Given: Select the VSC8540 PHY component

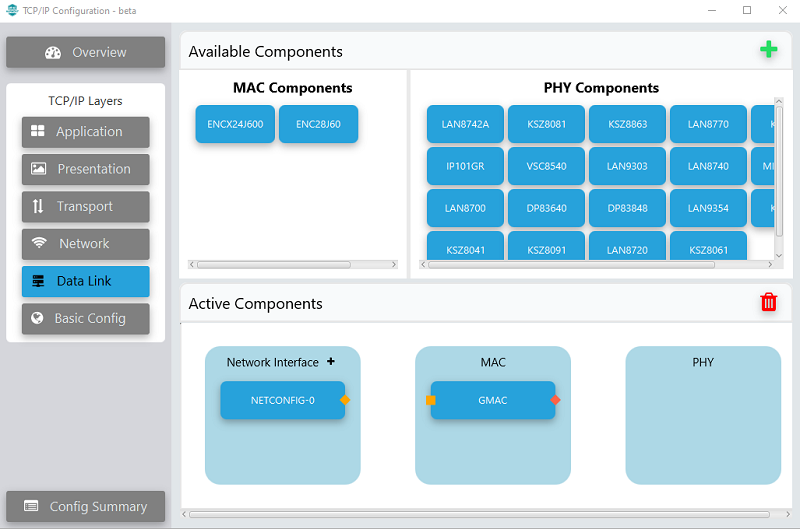Looking at the screenshot, I should 546,166.
